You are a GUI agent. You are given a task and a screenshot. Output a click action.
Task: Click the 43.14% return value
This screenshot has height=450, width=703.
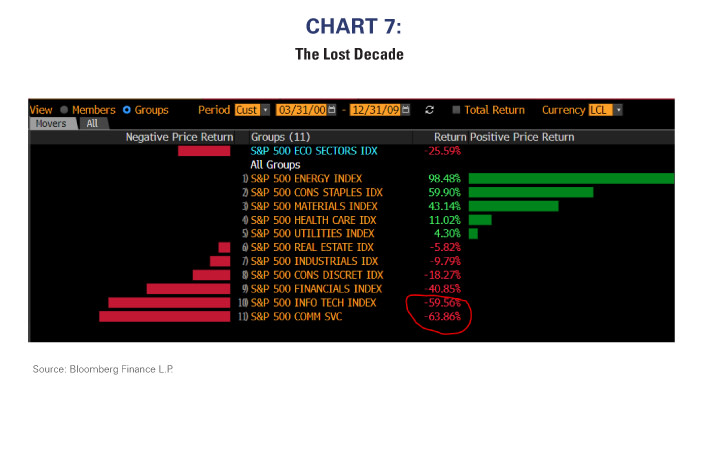tap(444, 207)
